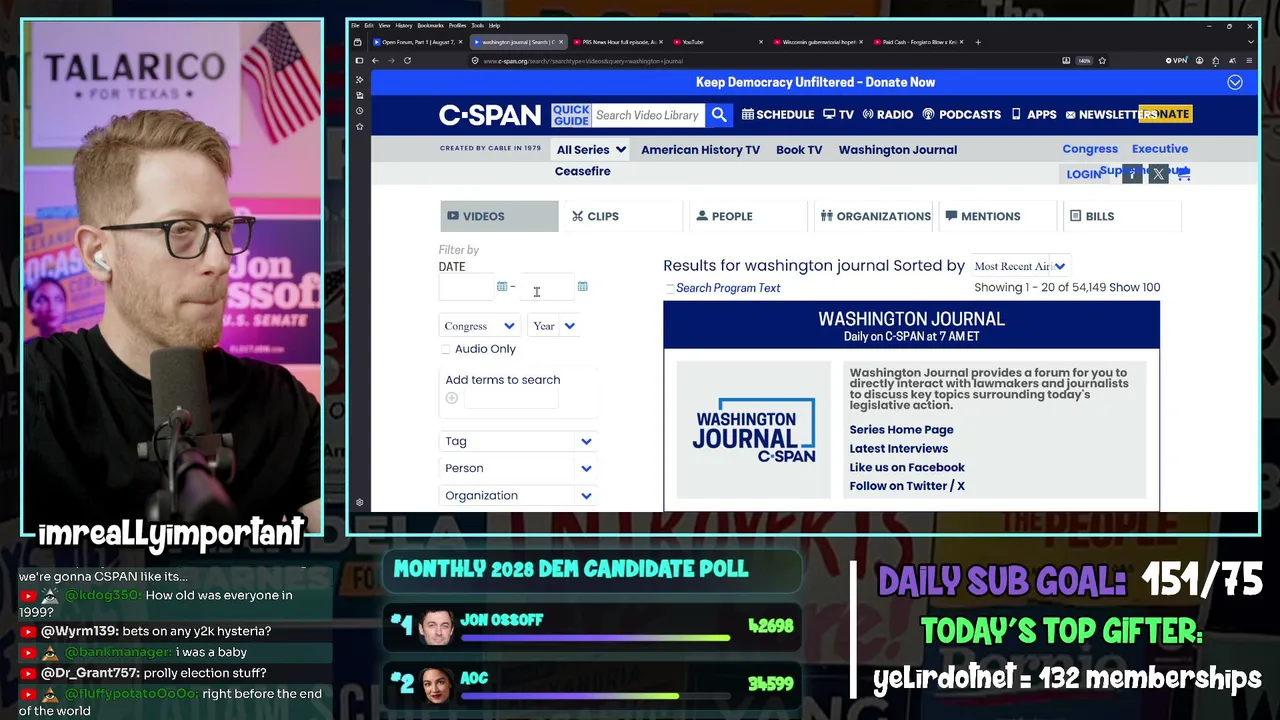Go back in browser history
Viewport: 1280px width, 720px height.
tap(375, 61)
